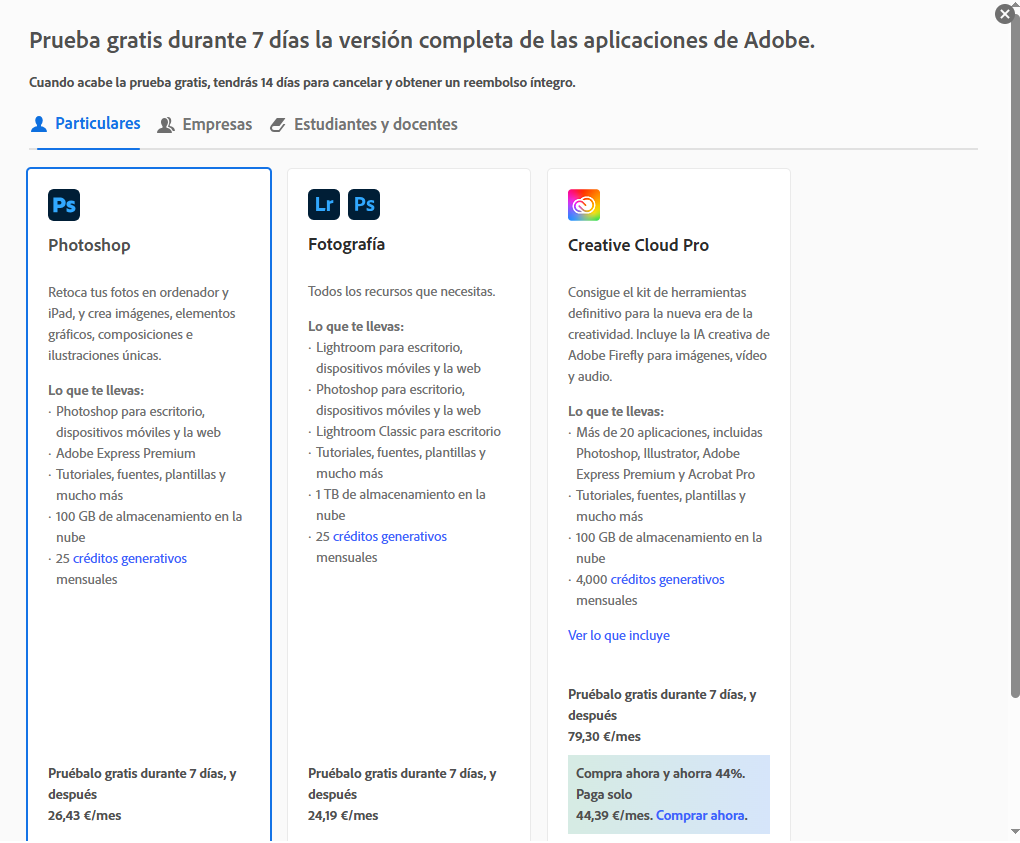Select the Creative Cloud Pro plan title
Screen dimensions: 1020x843
(638, 245)
